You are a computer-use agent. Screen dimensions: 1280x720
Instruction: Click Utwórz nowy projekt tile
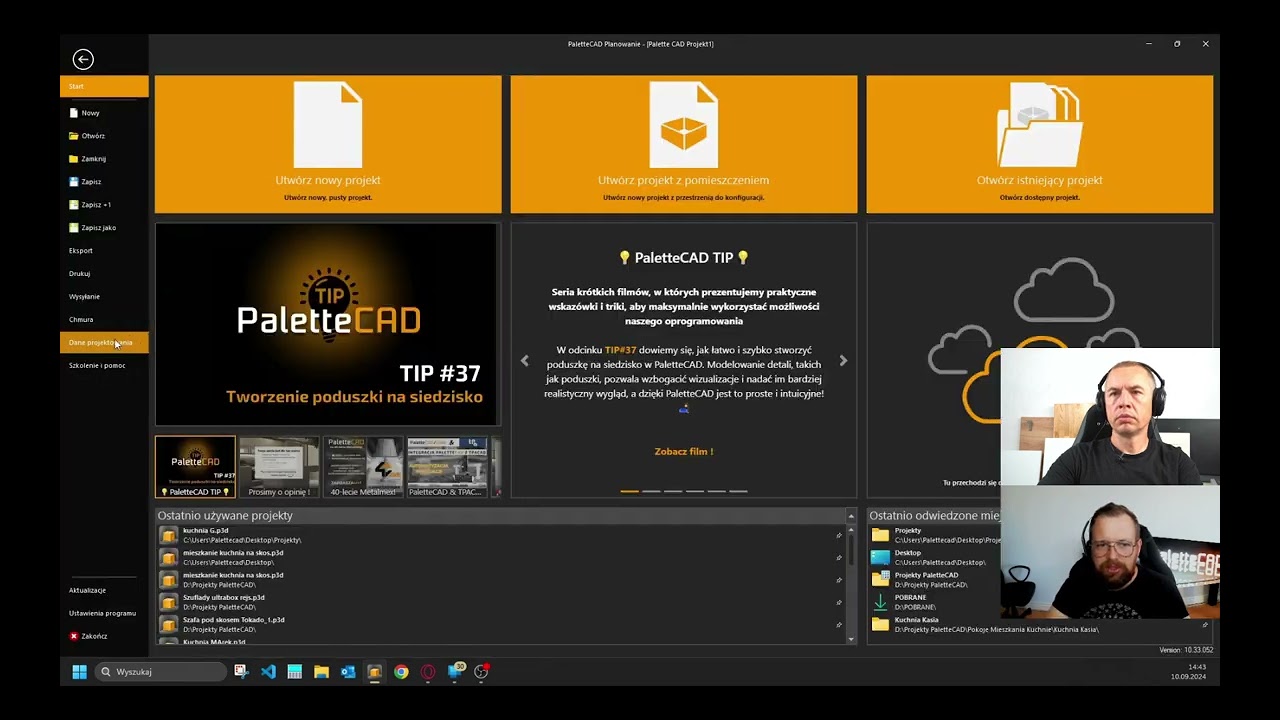(328, 144)
